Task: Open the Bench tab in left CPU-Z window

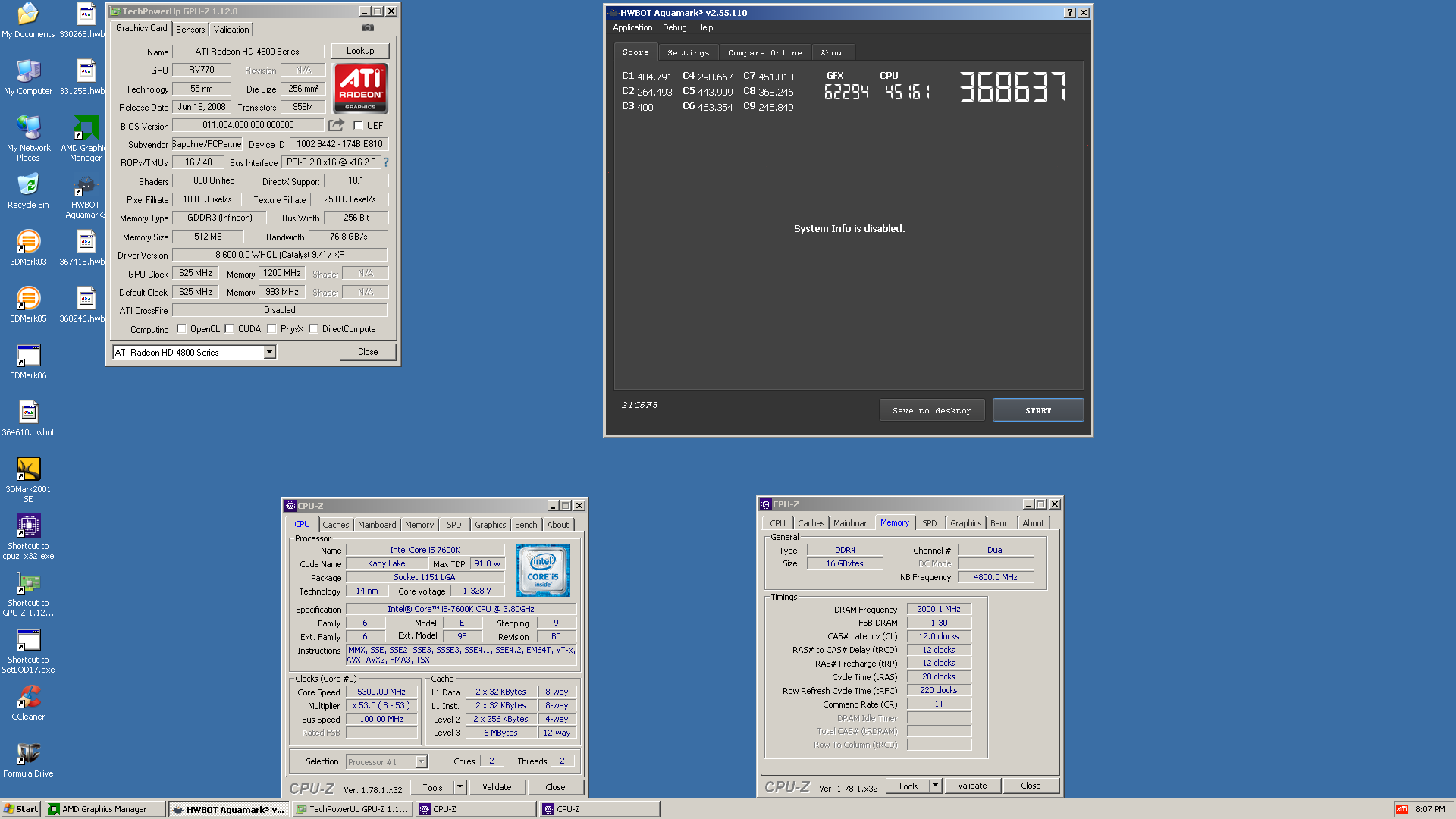Action: (x=526, y=524)
